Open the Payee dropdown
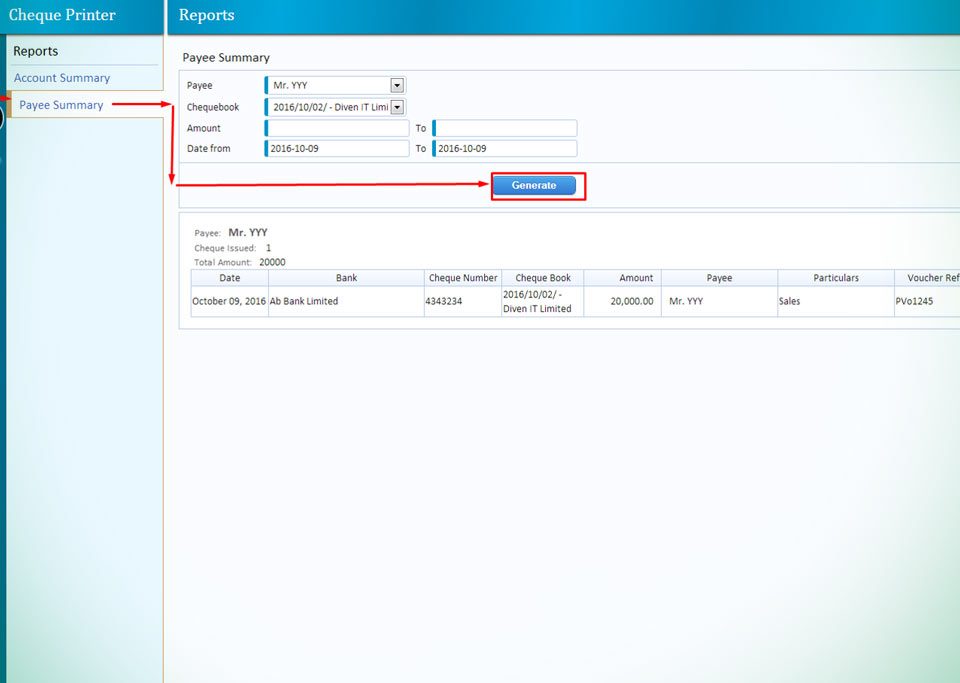 396,85
